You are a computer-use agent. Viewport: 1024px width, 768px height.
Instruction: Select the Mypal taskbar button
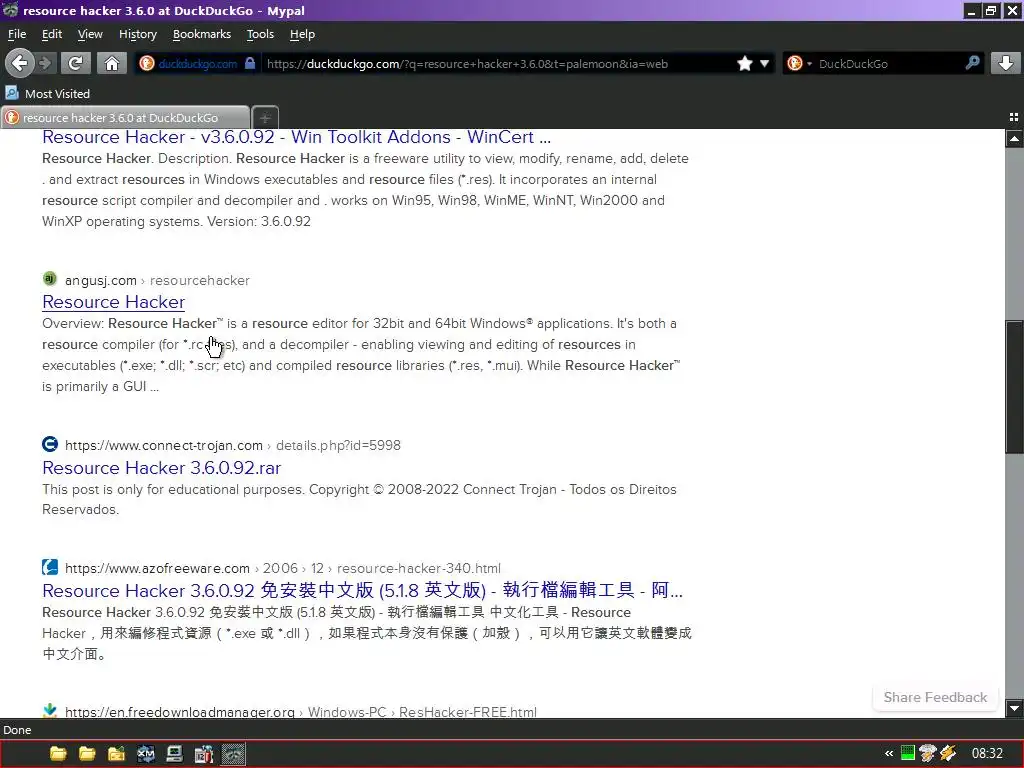[x=233, y=754]
